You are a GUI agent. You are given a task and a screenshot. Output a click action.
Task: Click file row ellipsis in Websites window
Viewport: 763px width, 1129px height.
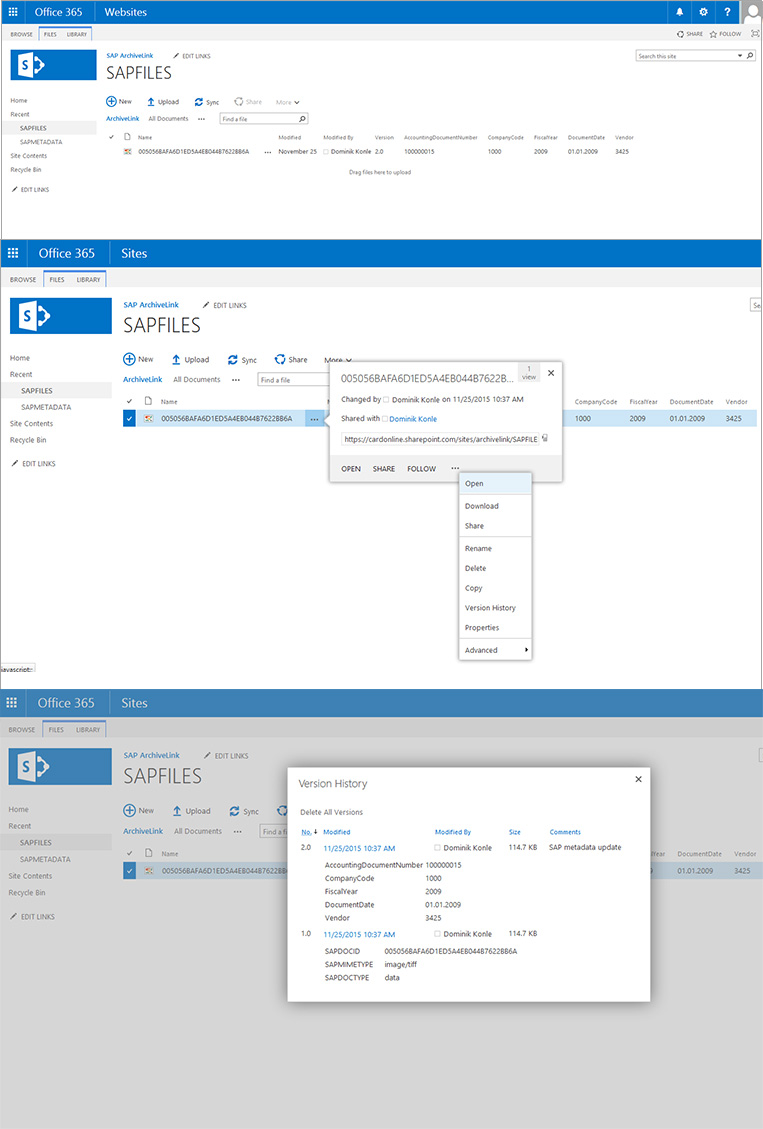pyautogui.click(x=268, y=152)
